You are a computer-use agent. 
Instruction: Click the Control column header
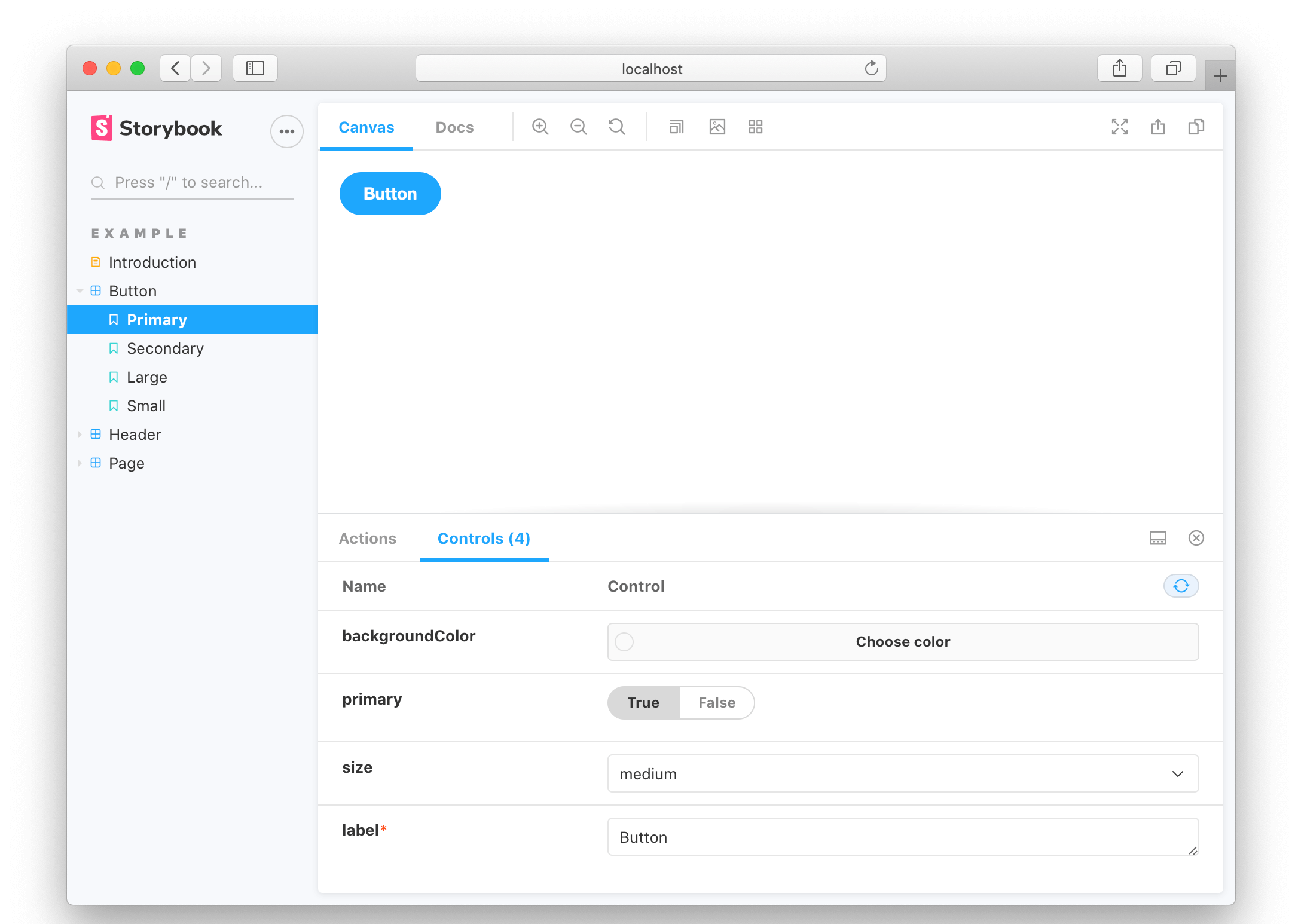[636, 586]
